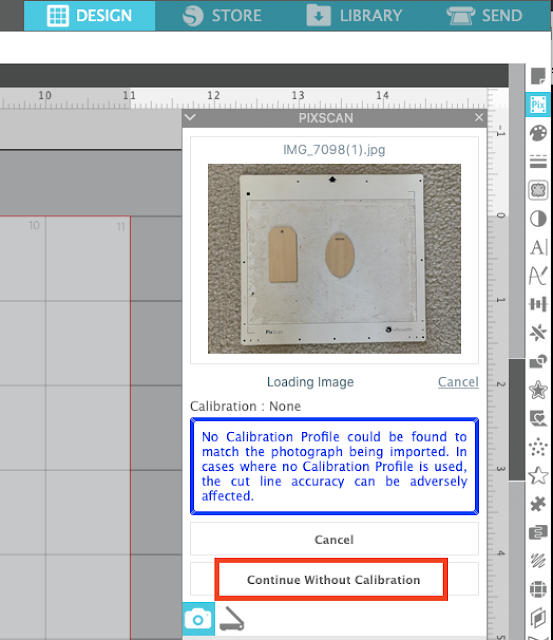The width and height of the screenshot is (553, 640).
Task: Open the Align/Transform panel icon
Action: 538,304
